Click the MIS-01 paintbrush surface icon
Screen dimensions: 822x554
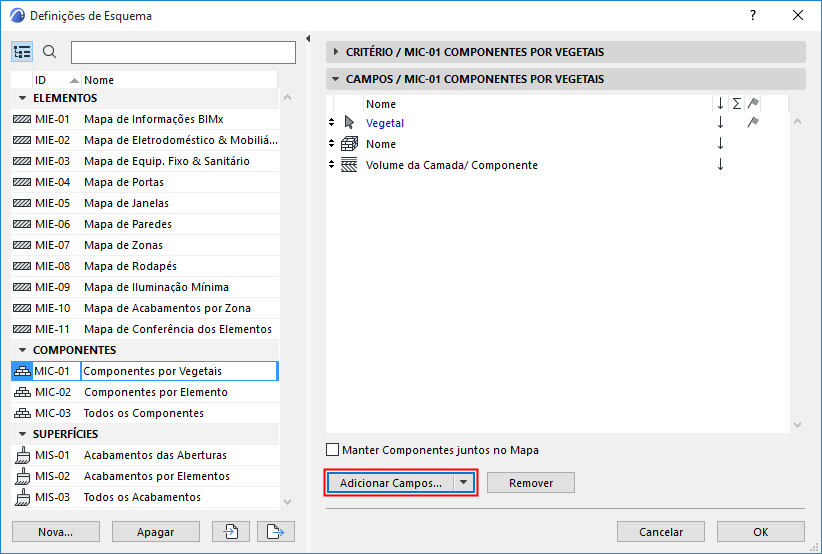tap(22, 455)
